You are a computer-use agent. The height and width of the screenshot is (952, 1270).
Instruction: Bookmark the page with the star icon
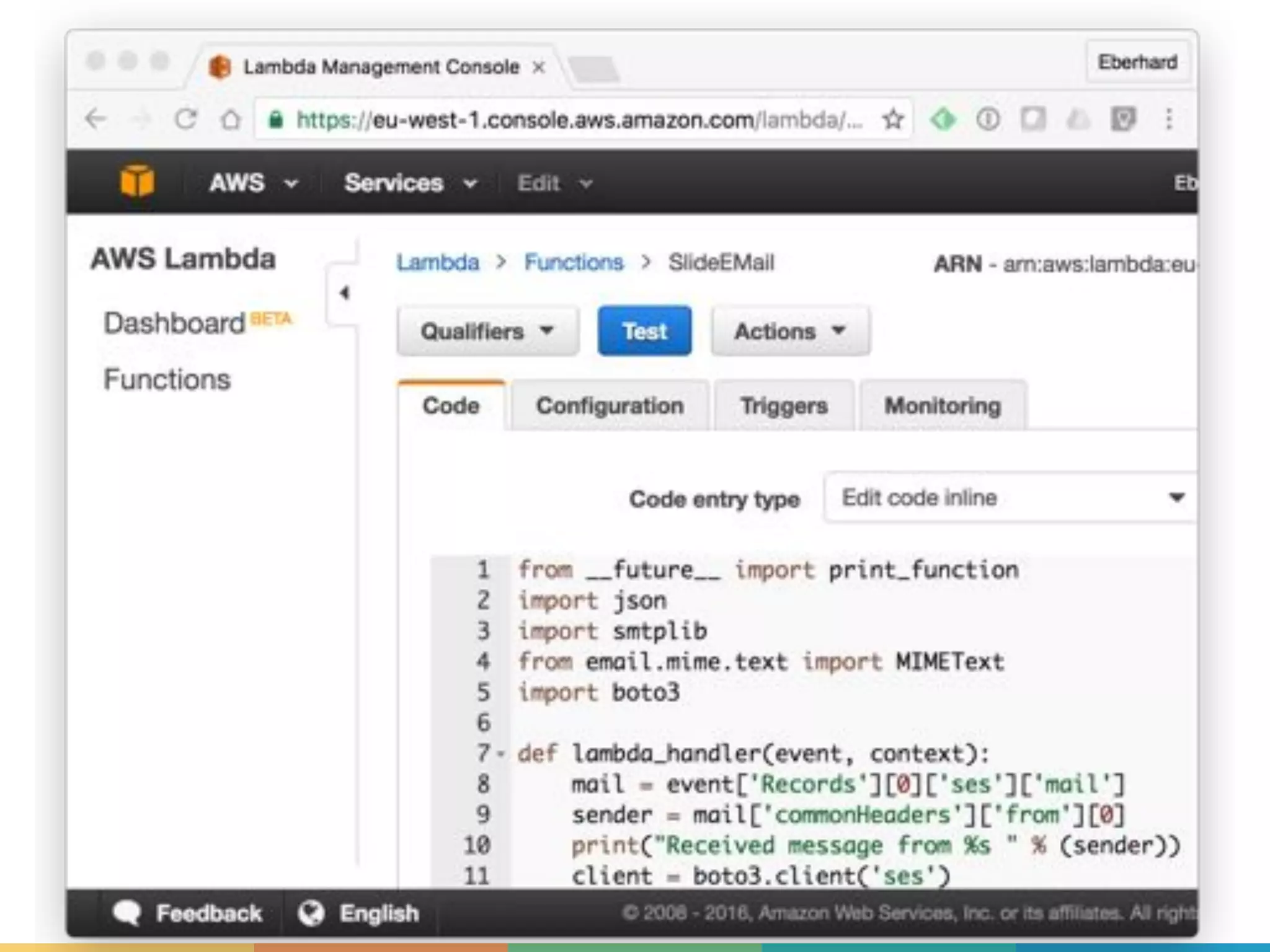click(893, 119)
